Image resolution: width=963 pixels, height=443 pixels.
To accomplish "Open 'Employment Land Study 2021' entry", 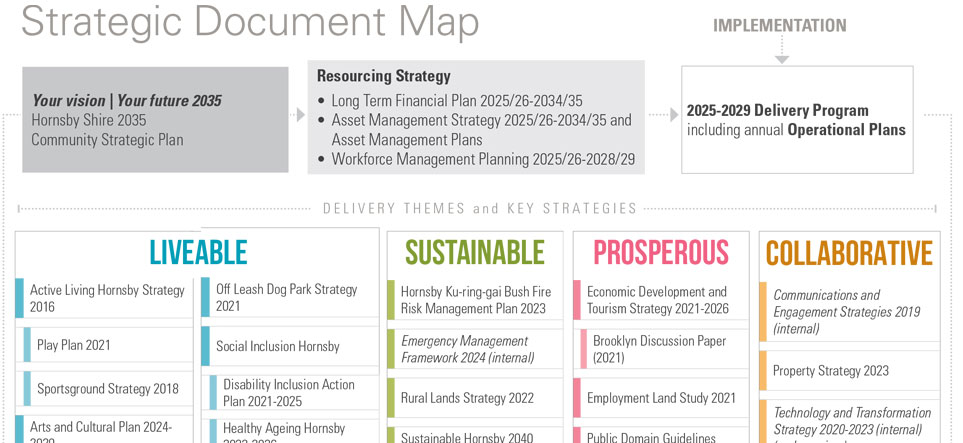I will pos(661,398).
